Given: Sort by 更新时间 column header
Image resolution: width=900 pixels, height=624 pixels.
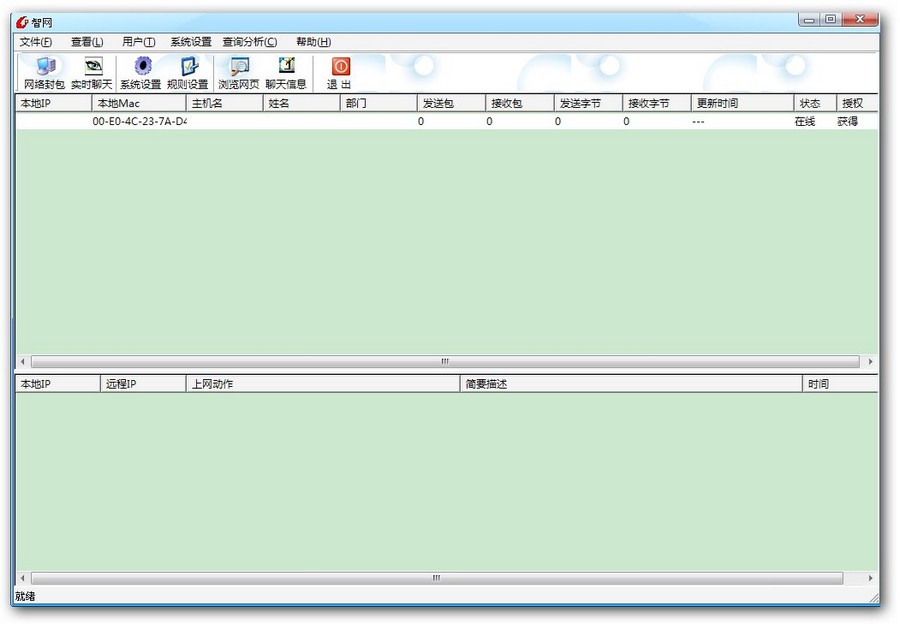Looking at the screenshot, I should 742,103.
